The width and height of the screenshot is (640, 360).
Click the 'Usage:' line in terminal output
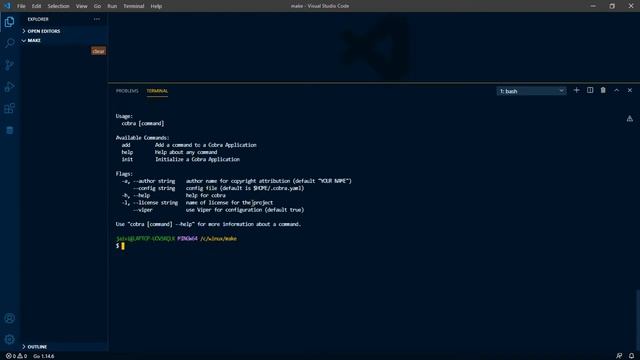[x=124, y=116]
